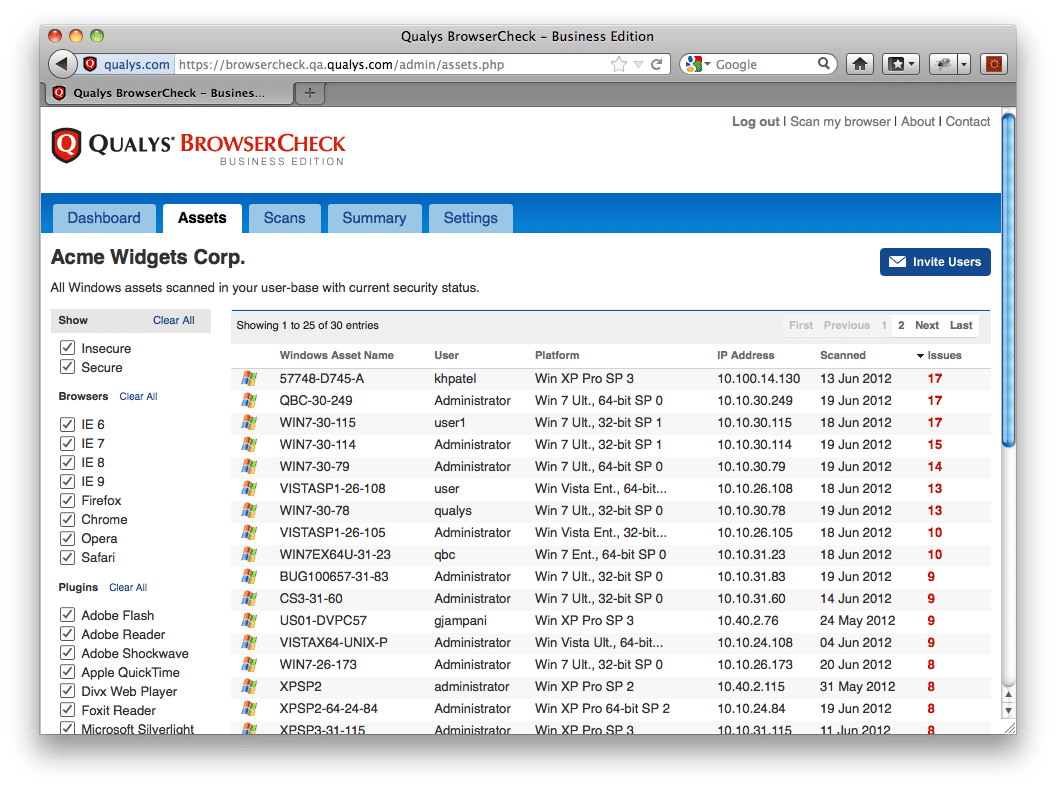Toggle the Safari browser checkbox

[x=67, y=557]
